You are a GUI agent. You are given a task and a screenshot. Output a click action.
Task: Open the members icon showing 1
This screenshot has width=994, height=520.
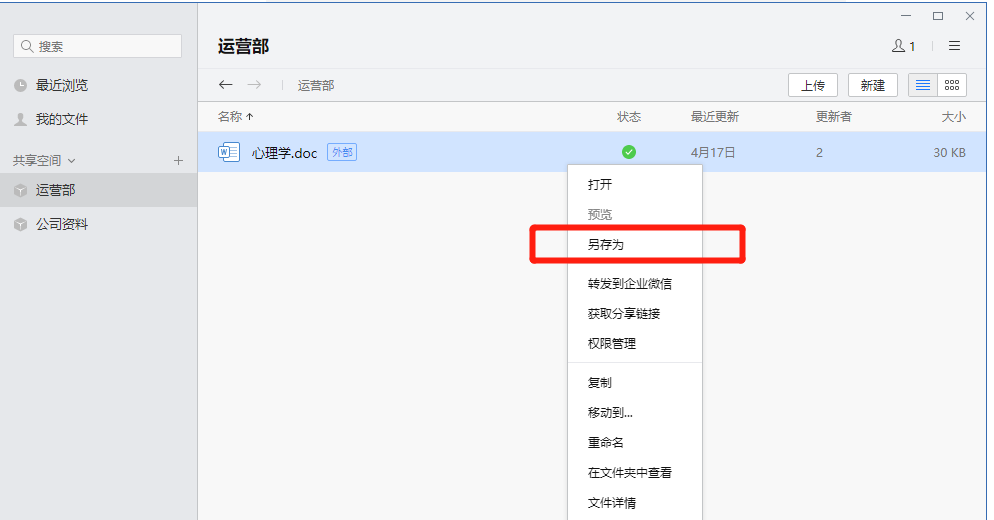pyautogui.click(x=904, y=46)
